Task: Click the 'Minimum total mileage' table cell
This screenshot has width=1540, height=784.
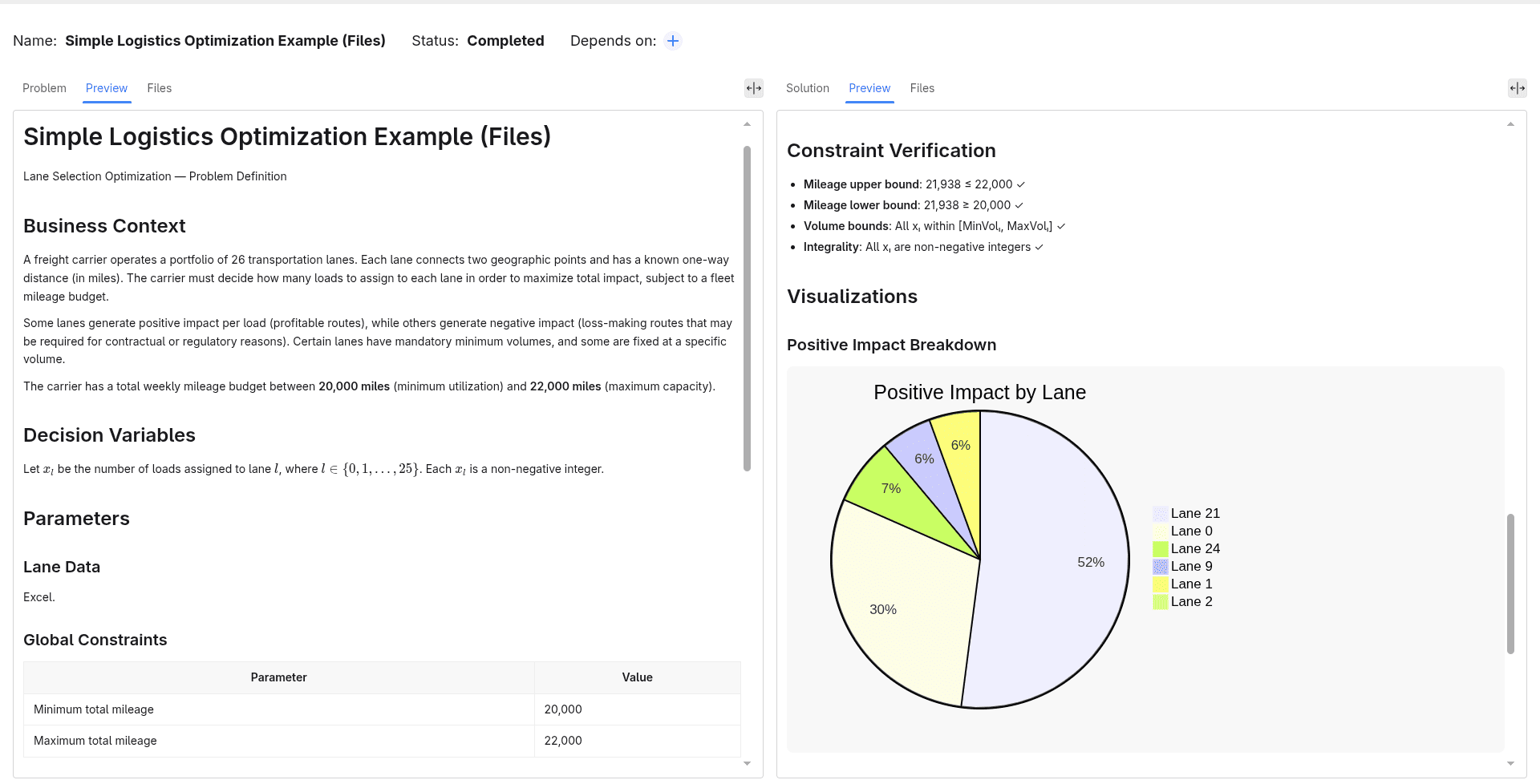Action: 279,709
